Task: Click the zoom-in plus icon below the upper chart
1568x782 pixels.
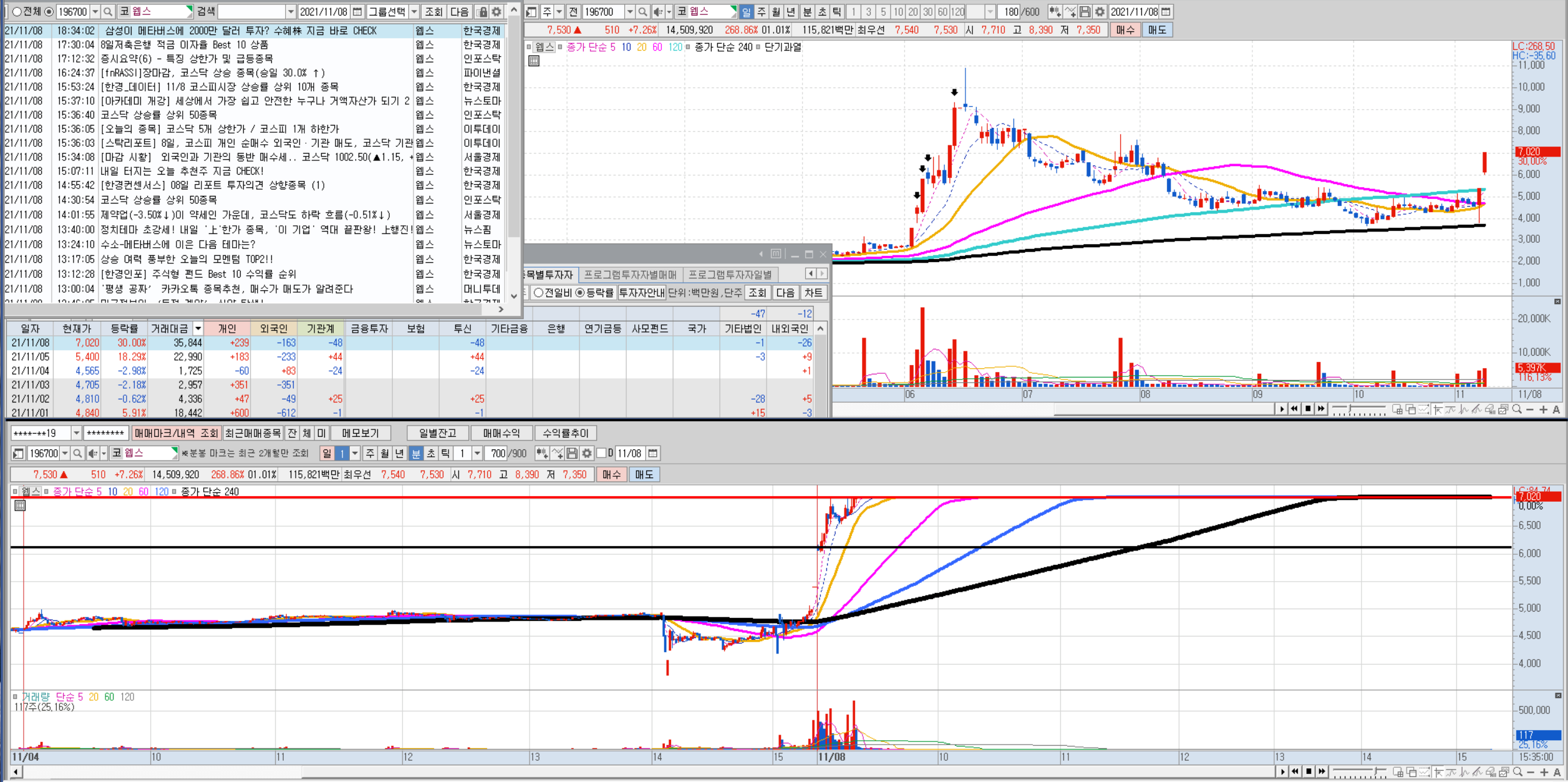Action: pos(1543,409)
